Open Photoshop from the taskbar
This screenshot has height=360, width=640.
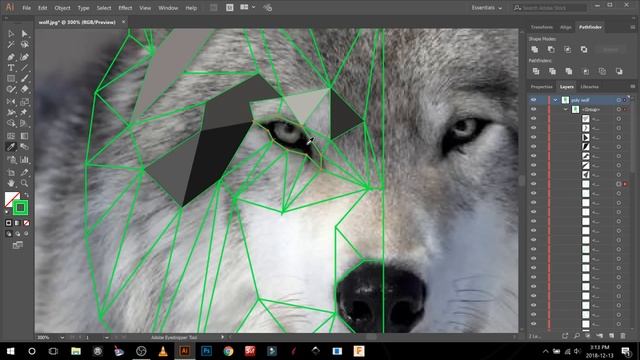tap(207, 351)
